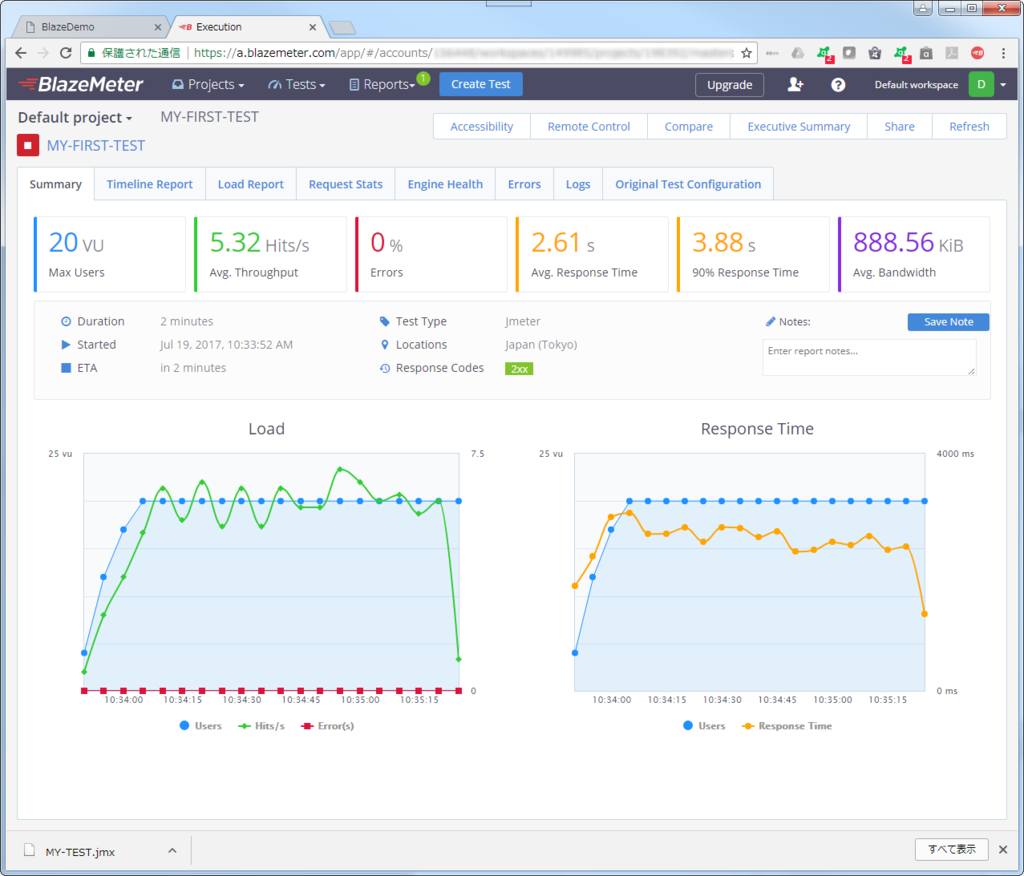Image resolution: width=1024 pixels, height=876 pixels.
Task: Click the Locations pin icon
Action: [385, 344]
